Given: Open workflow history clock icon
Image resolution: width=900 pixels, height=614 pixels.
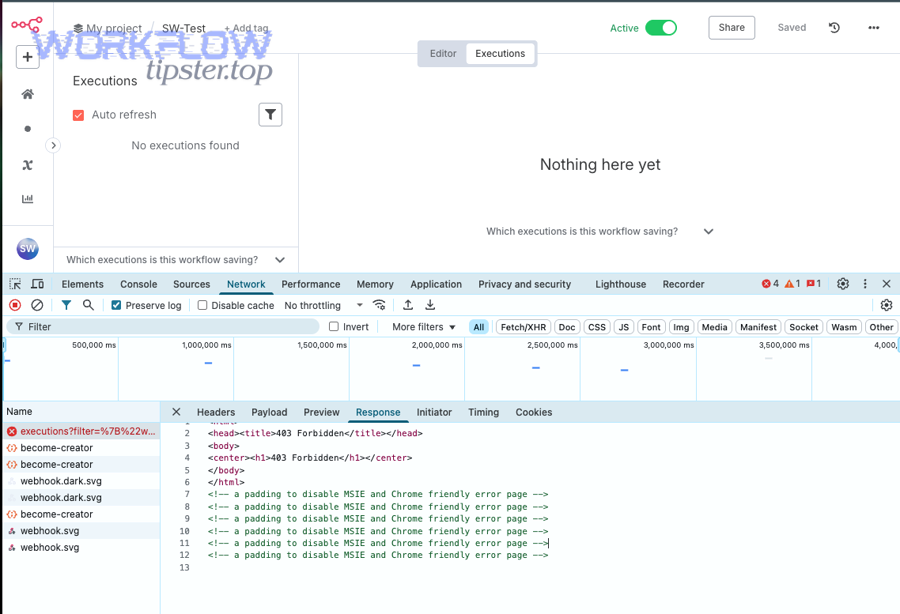Looking at the screenshot, I should (x=835, y=28).
